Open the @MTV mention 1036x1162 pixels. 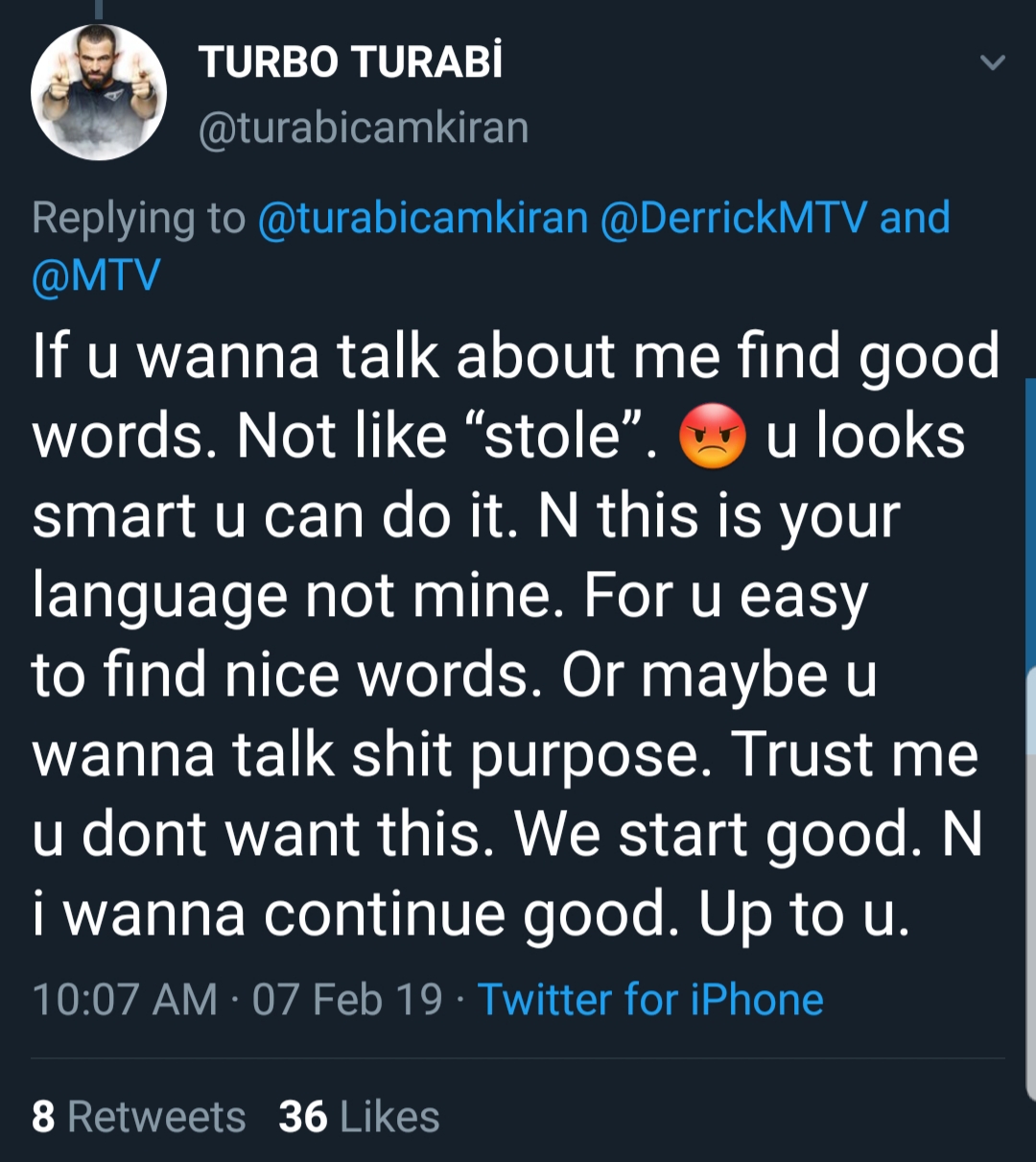point(96,276)
